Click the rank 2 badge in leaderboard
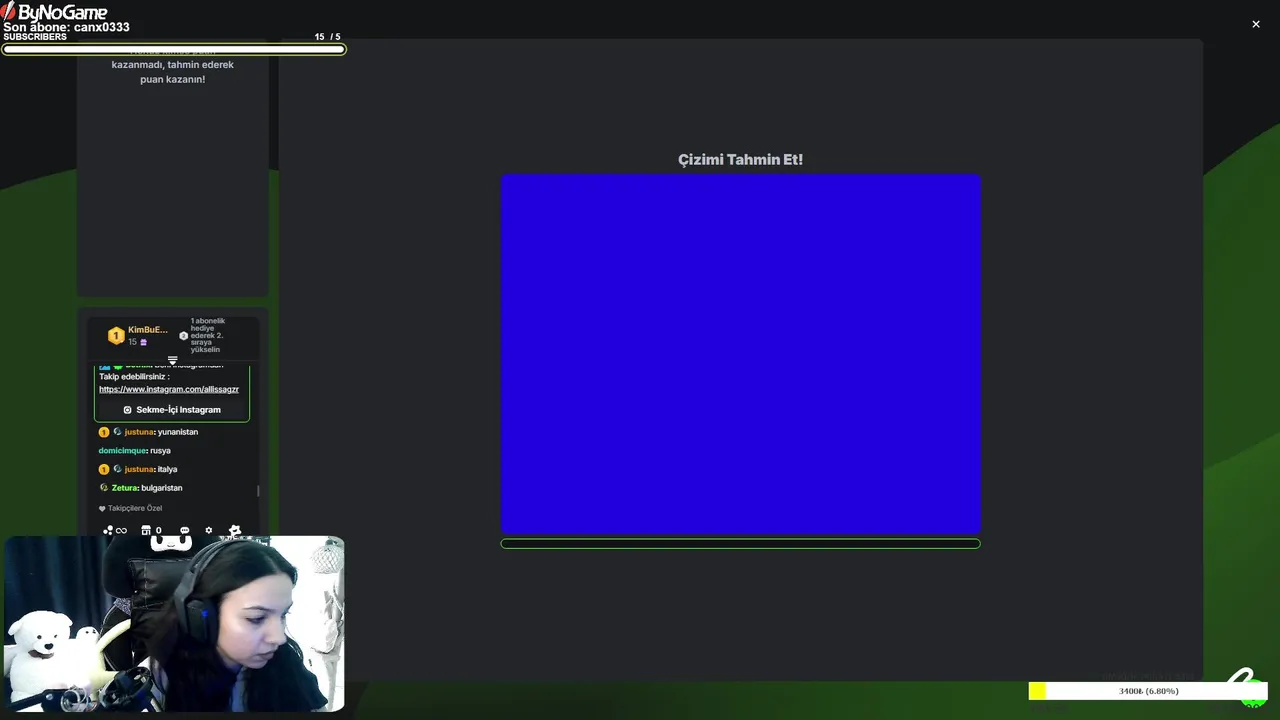Screen dimensions: 1280x720 [x=184, y=336]
